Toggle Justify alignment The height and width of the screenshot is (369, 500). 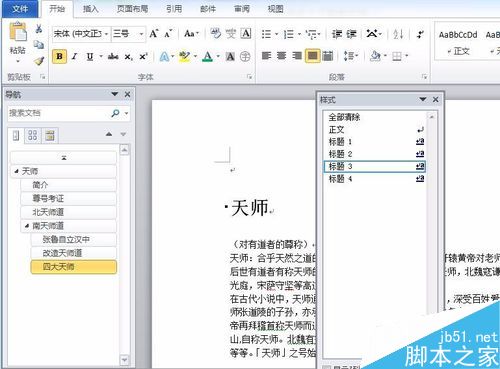click(312, 56)
